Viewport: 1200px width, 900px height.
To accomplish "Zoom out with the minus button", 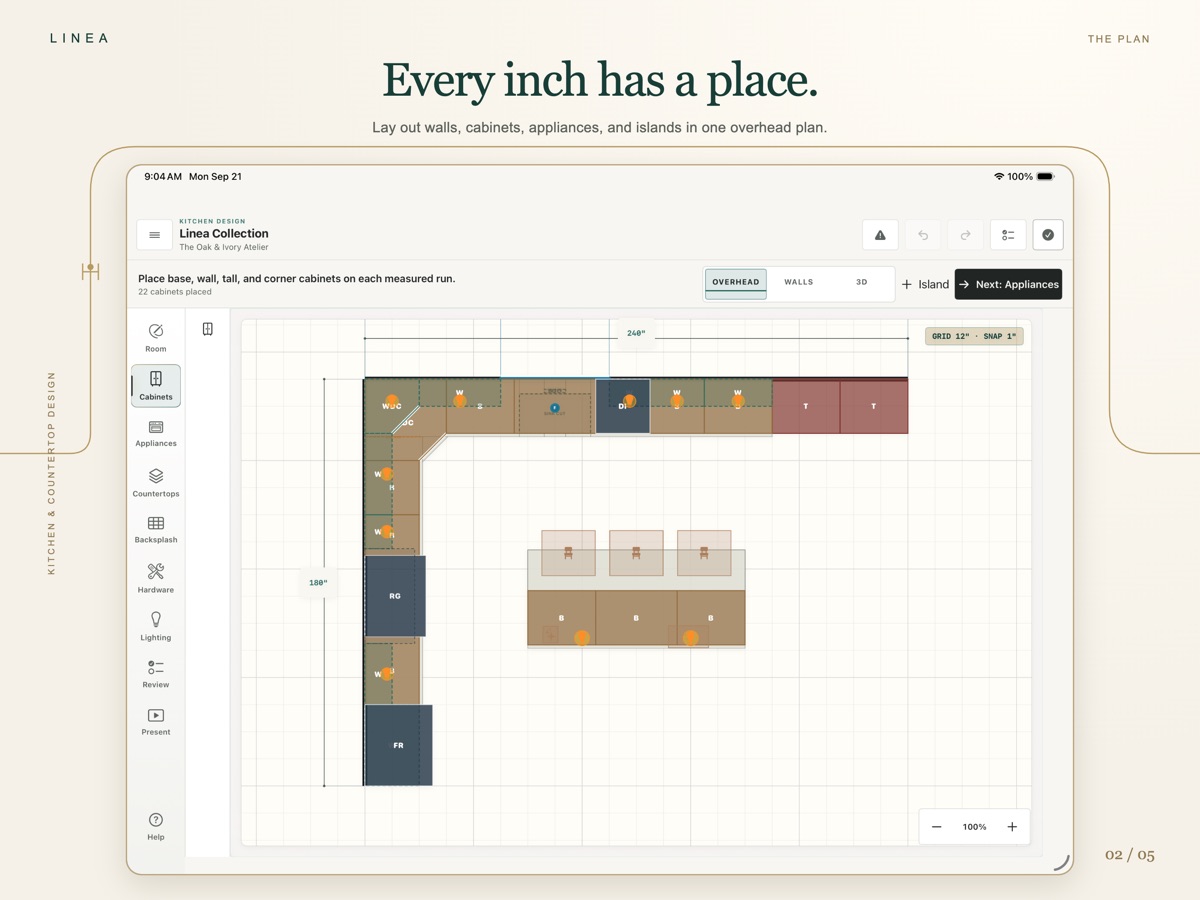I will 937,827.
